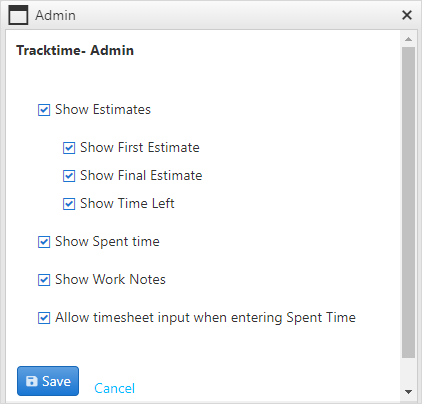Image resolution: width=422 pixels, height=404 pixels.
Task: Untick the Show Time Left checkbox
Action: (x=69, y=204)
